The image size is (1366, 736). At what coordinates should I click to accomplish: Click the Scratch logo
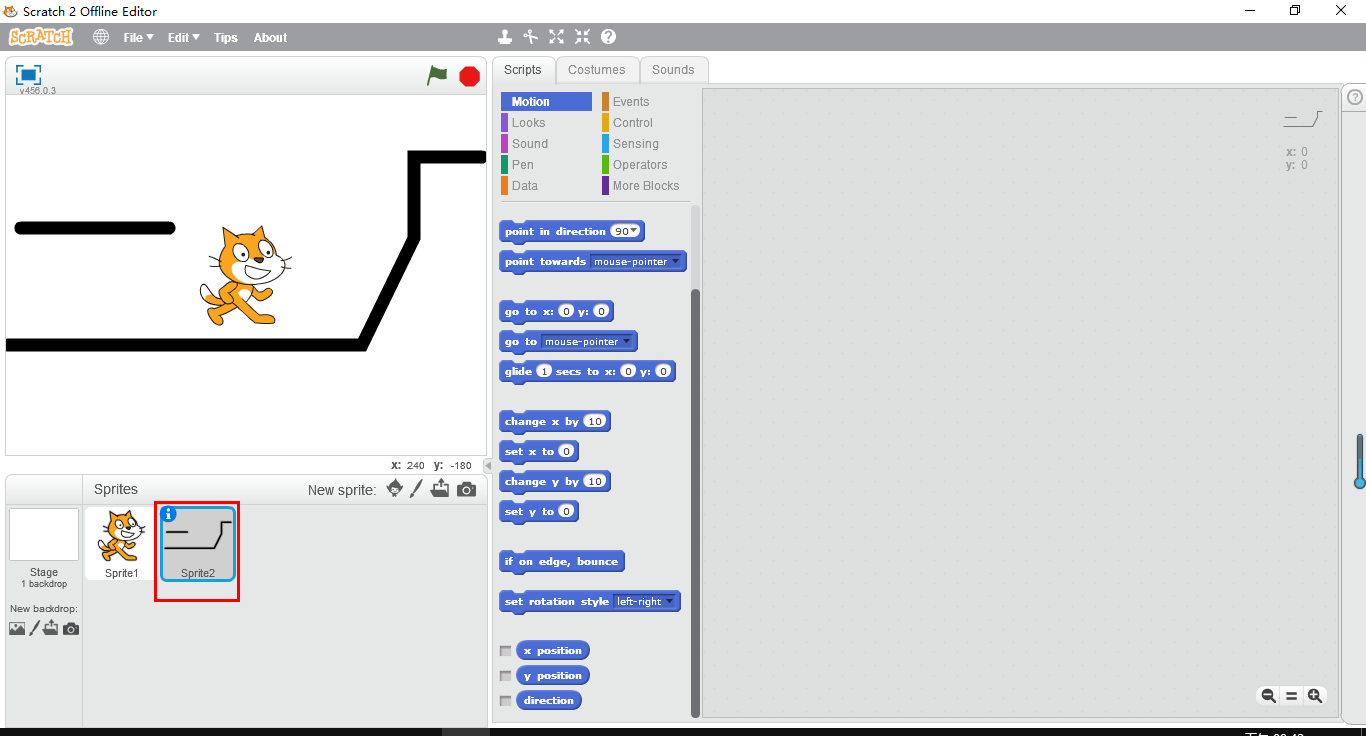(41, 37)
